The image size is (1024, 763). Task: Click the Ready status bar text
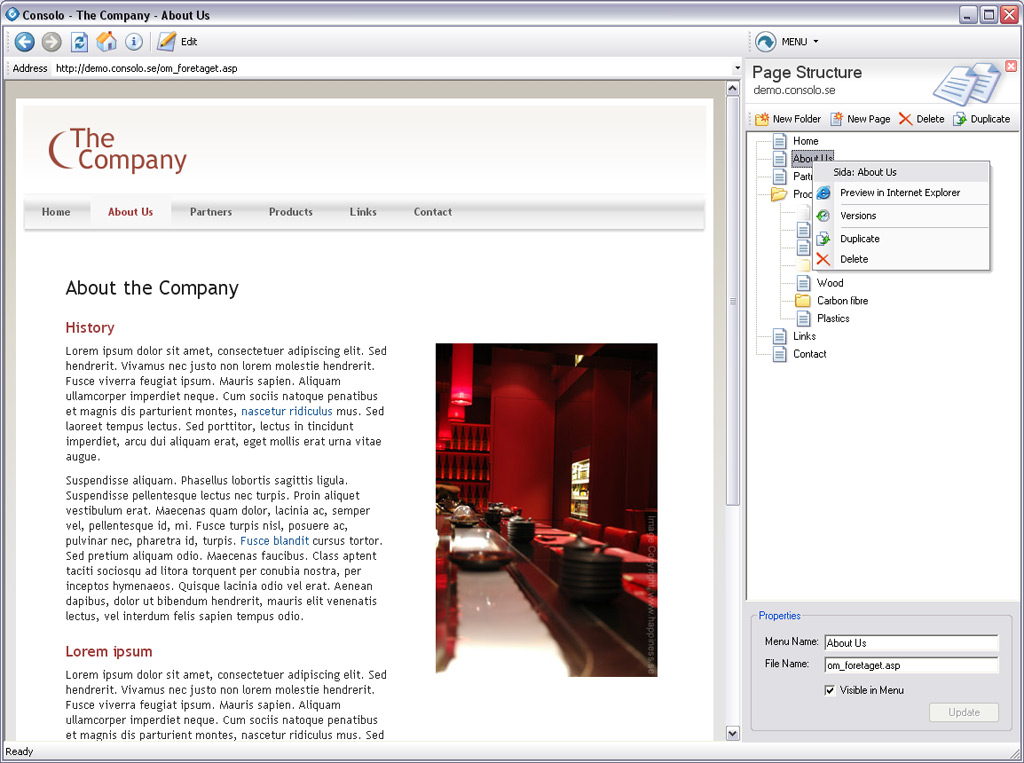19,751
